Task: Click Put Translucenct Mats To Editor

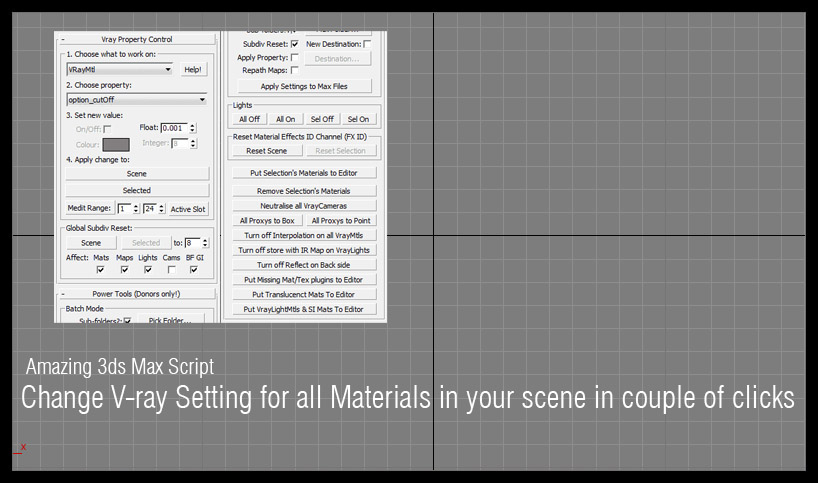Action: [304, 294]
